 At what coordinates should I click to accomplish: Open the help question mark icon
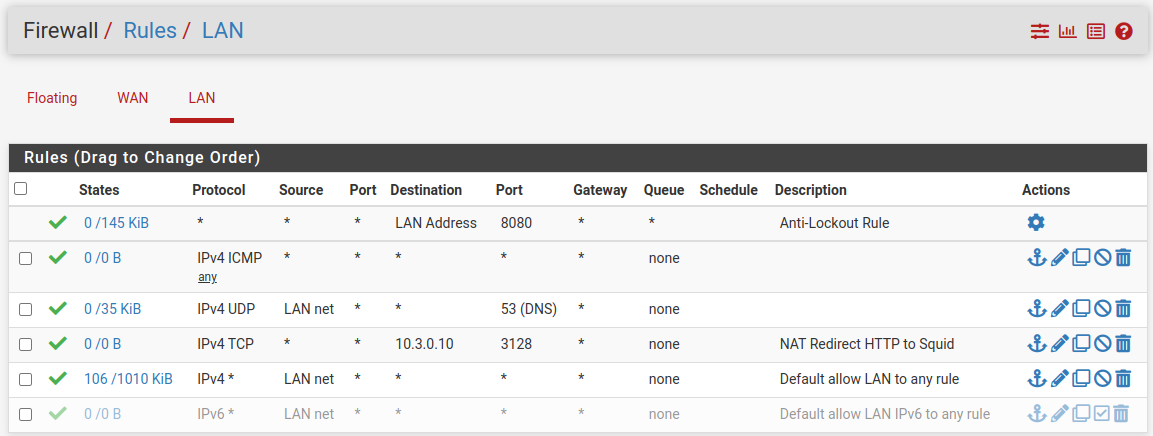click(1124, 31)
